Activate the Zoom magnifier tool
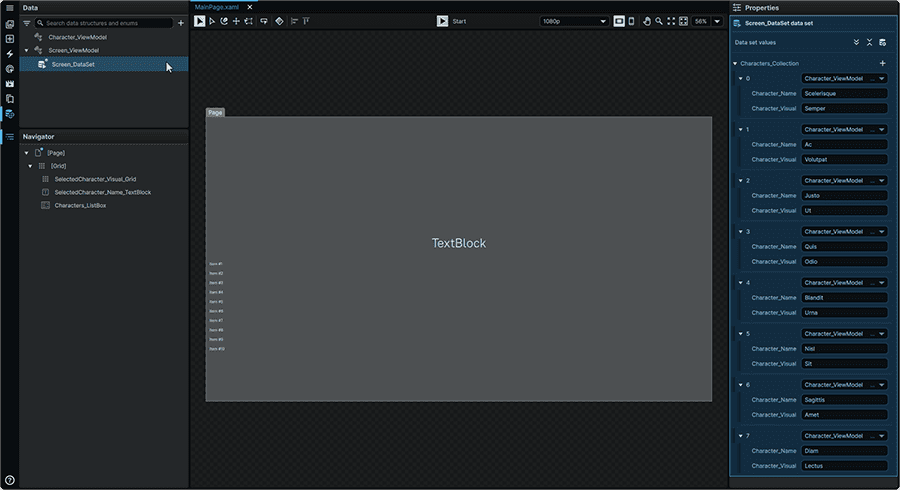 [x=659, y=21]
